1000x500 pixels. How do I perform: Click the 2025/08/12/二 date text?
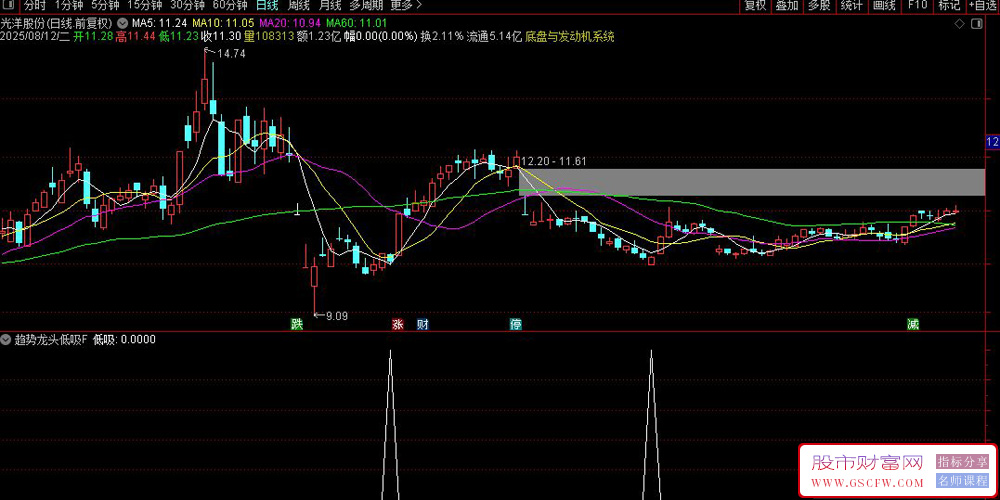point(35,36)
